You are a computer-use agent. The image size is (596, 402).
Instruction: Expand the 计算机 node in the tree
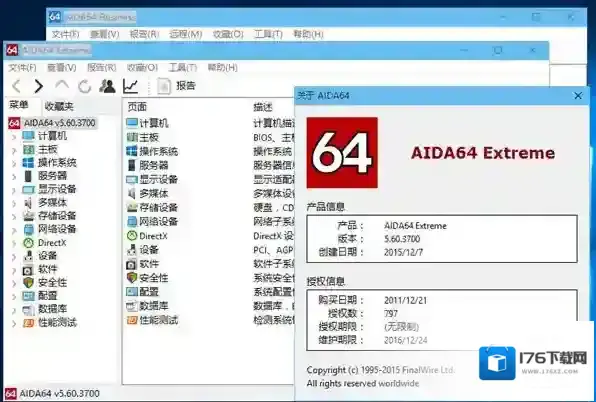[x=14, y=136]
